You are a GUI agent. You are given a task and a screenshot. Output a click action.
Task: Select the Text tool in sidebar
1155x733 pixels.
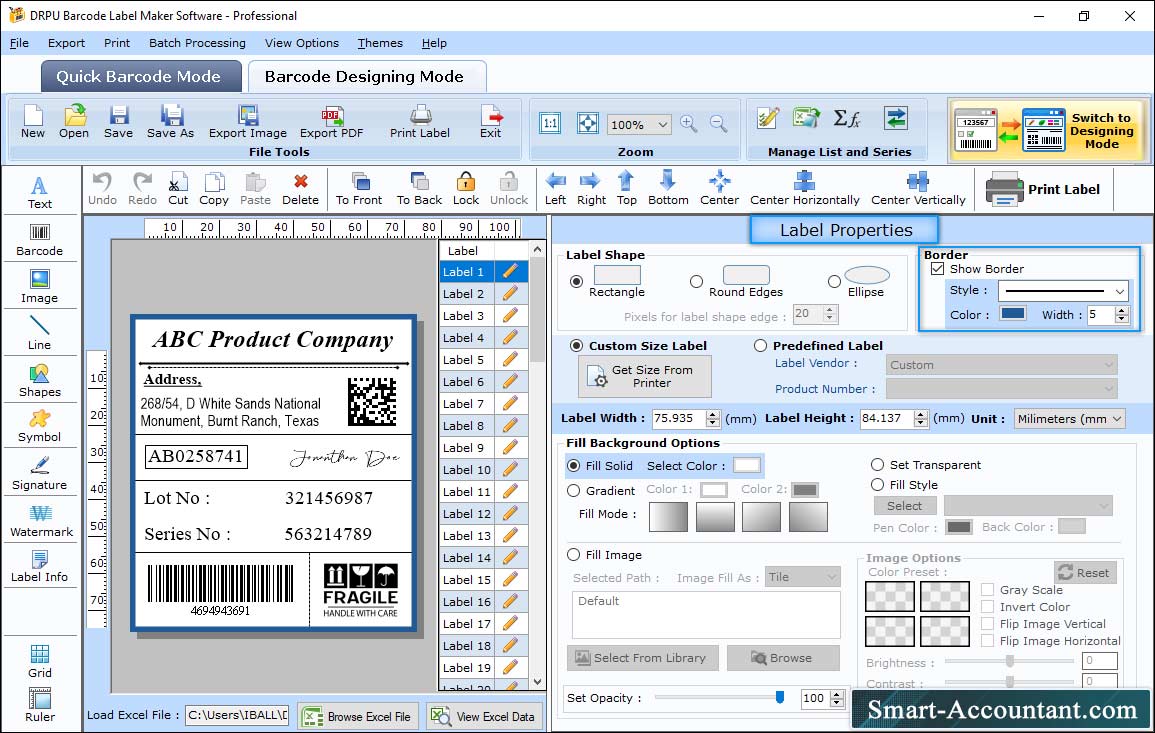pyautogui.click(x=40, y=193)
